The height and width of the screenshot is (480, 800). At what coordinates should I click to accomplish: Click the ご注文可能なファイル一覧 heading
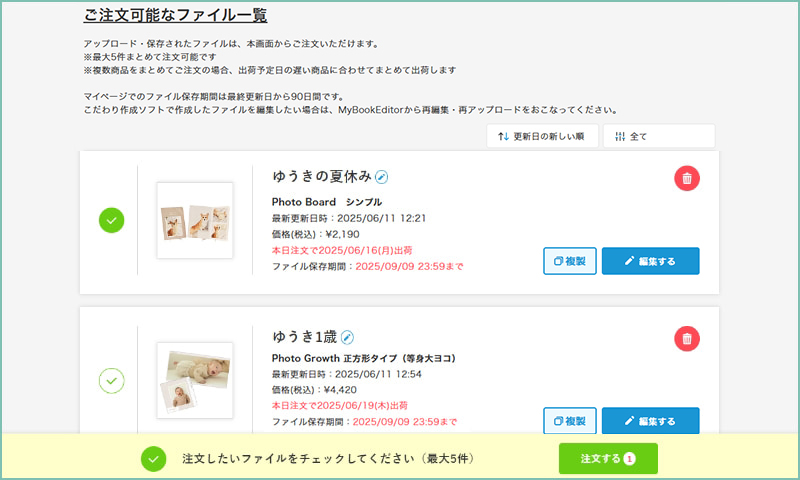coord(175,15)
